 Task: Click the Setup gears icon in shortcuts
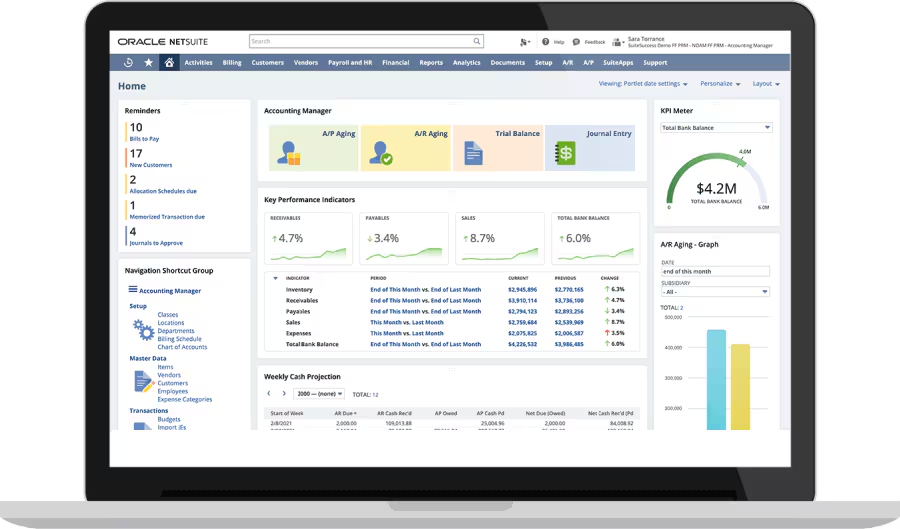tap(143, 329)
